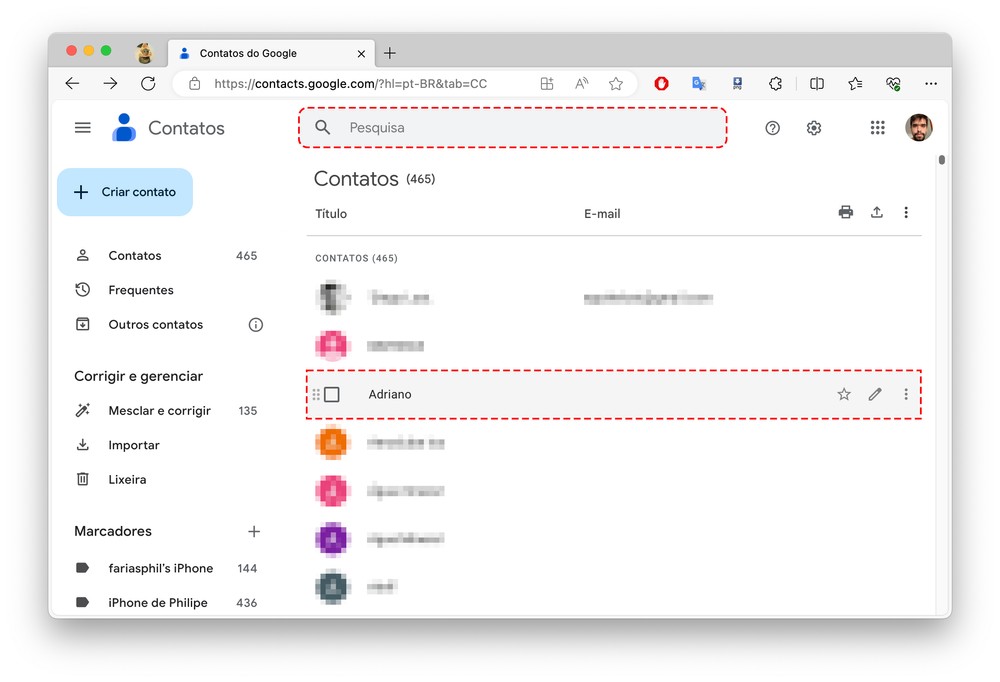Open the red shield extension icon
Viewport: 1000px width, 682px height.
coord(661,84)
